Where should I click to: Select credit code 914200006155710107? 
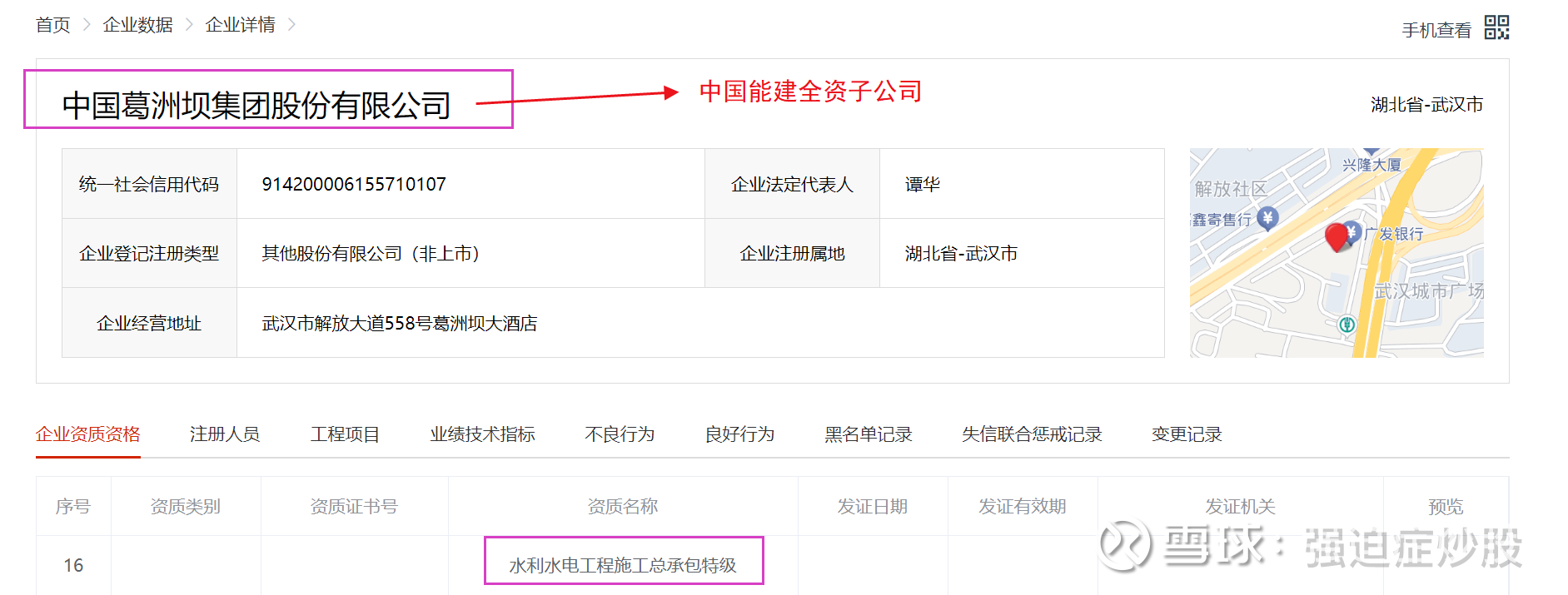[354, 184]
